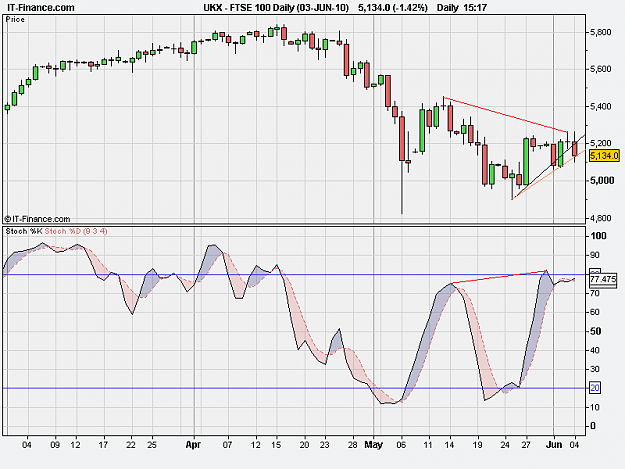Click the 77.475 stochastic value tag
Viewport: 625px width, 469px height.
click(x=603, y=279)
